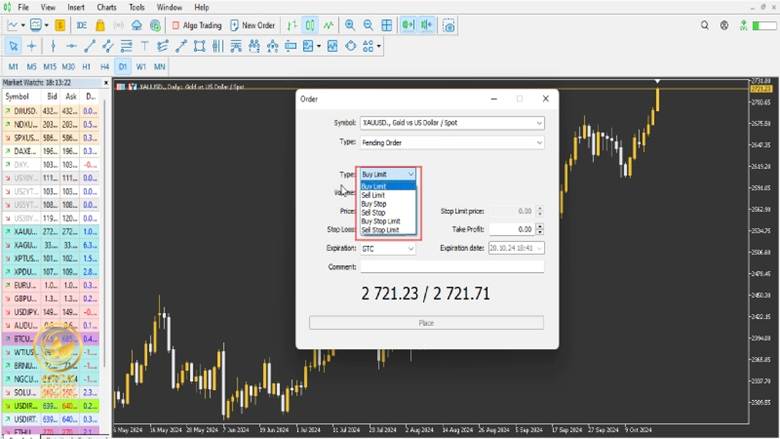Switch timeframe to M5
This screenshot has height=439, width=780.
coord(32,67)
